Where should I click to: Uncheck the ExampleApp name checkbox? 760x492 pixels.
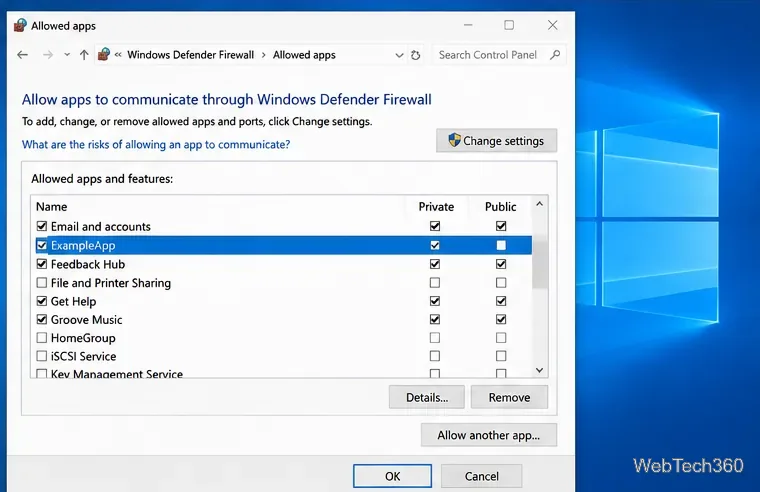point(42,245)
